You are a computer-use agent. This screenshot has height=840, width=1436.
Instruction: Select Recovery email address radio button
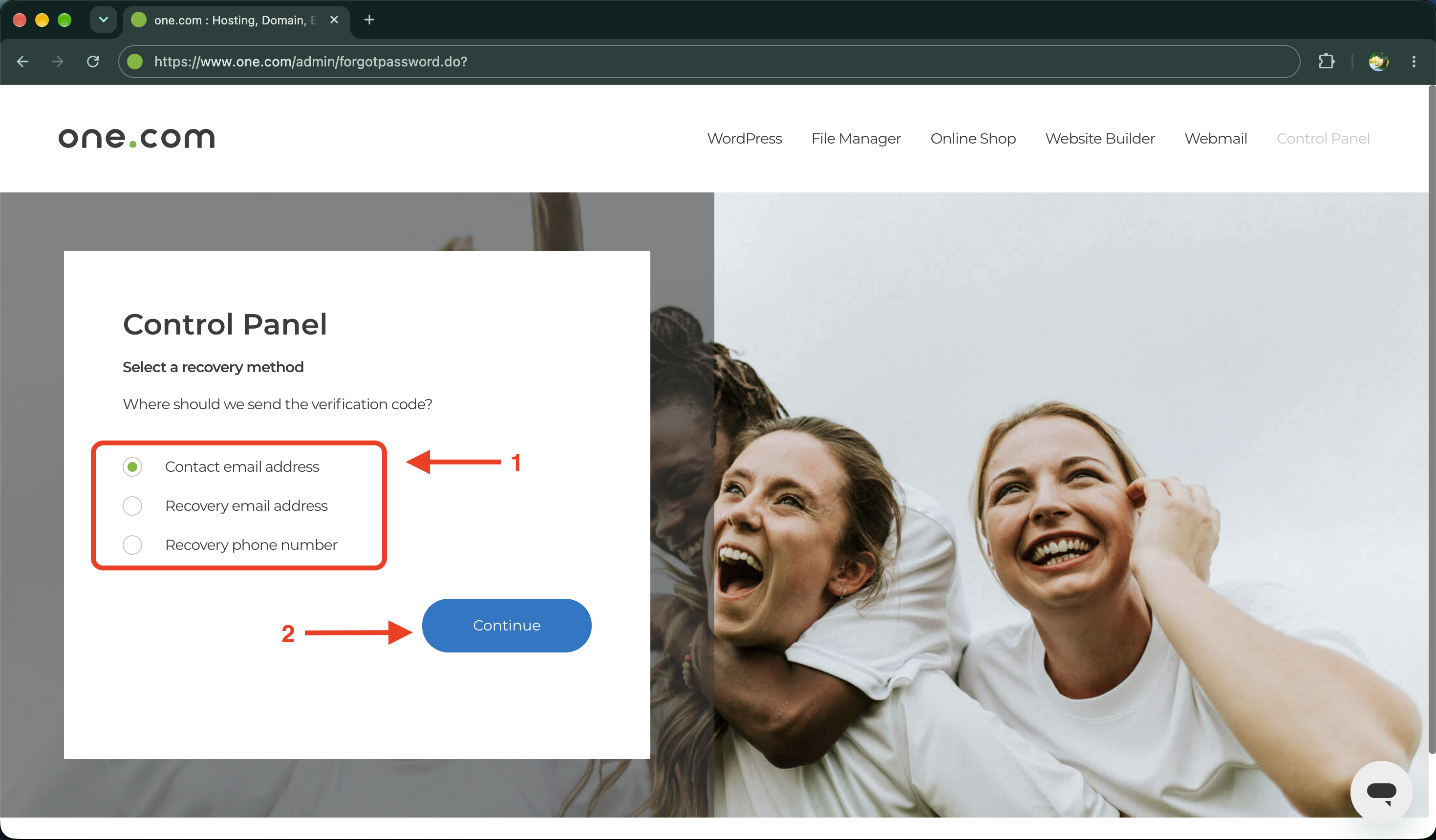132,505
